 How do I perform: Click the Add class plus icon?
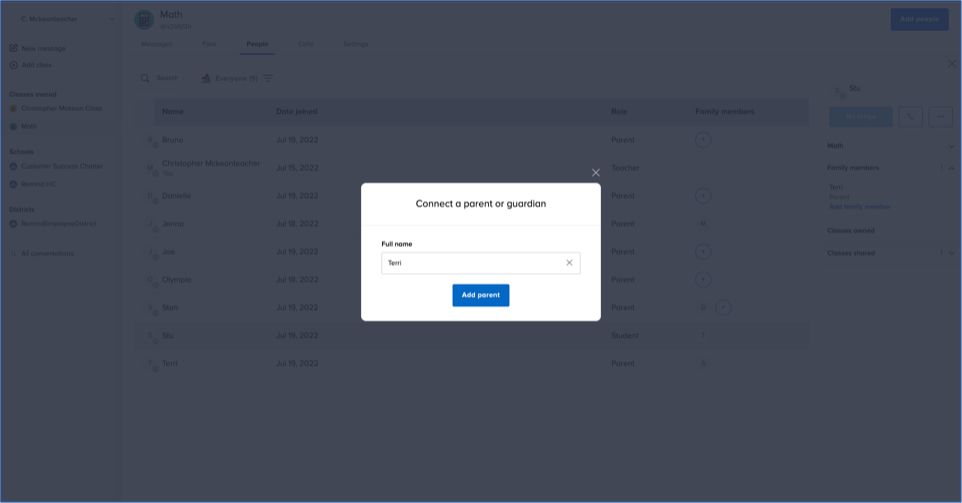point(13,65)
